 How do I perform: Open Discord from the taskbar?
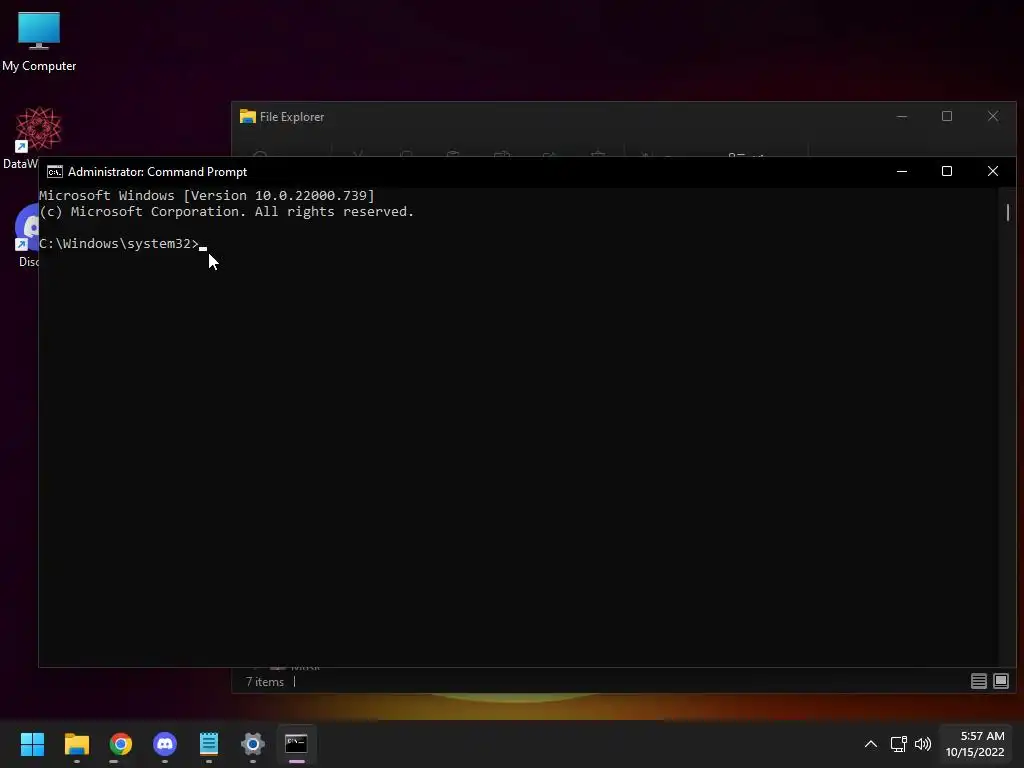(165, 744)
